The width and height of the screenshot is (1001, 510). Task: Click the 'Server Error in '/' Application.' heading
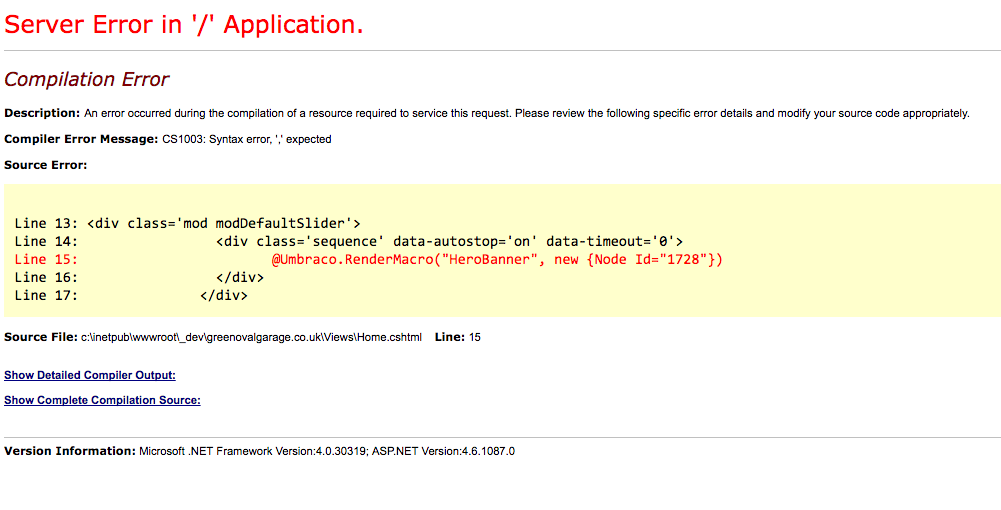tap(184, 24)
